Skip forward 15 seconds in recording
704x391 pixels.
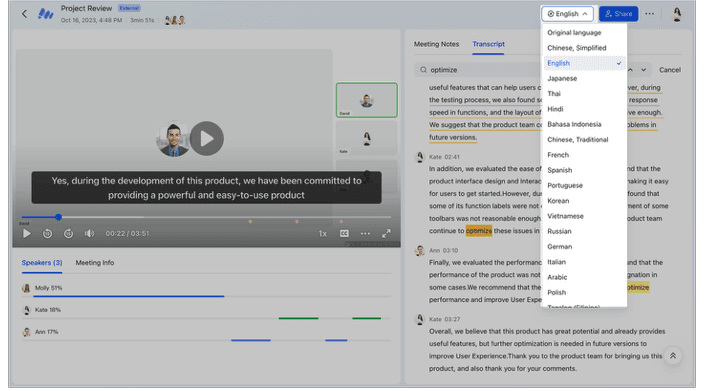[x=68, y=233]
